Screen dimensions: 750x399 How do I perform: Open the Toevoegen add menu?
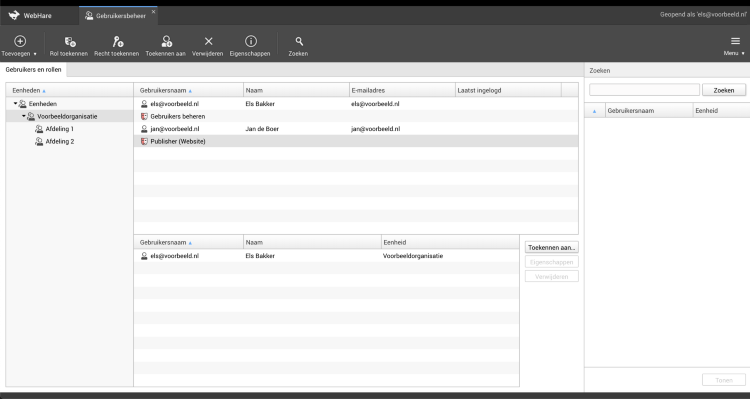coord(20,46)
